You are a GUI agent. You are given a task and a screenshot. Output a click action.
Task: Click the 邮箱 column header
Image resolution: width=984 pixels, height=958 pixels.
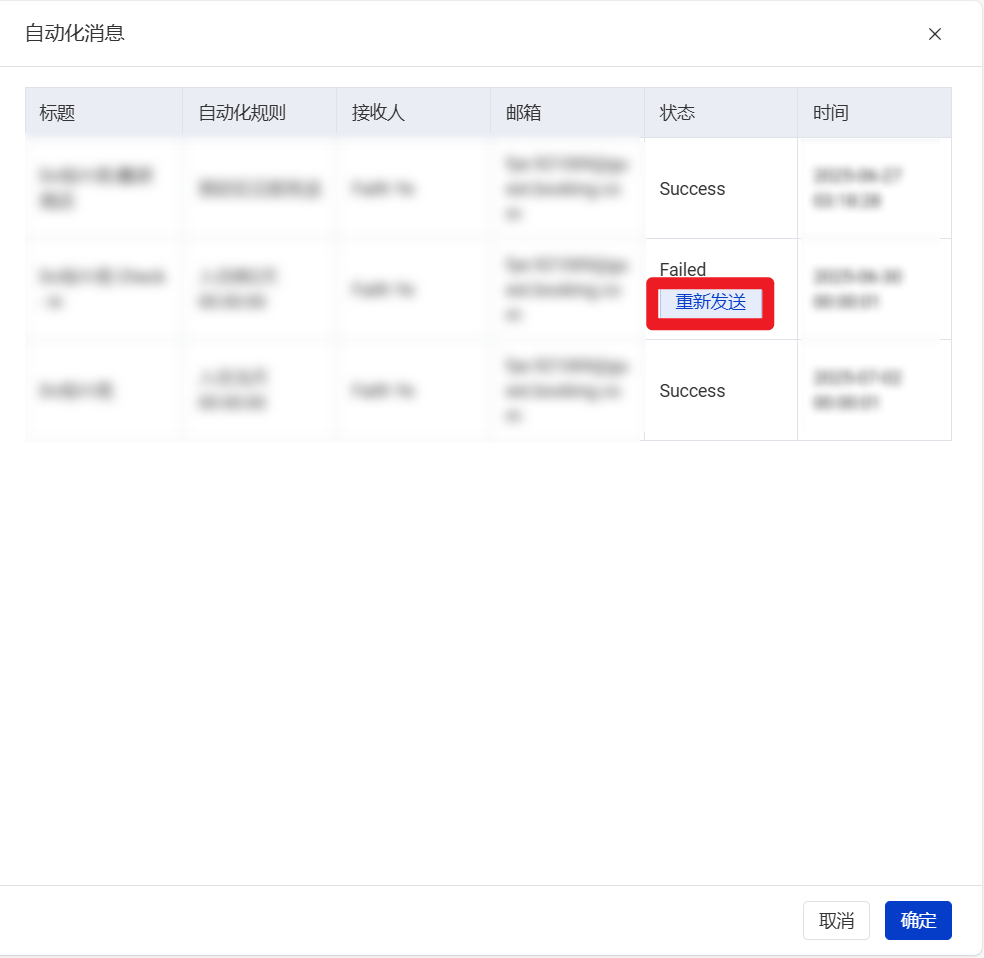[x=524, y=113]
